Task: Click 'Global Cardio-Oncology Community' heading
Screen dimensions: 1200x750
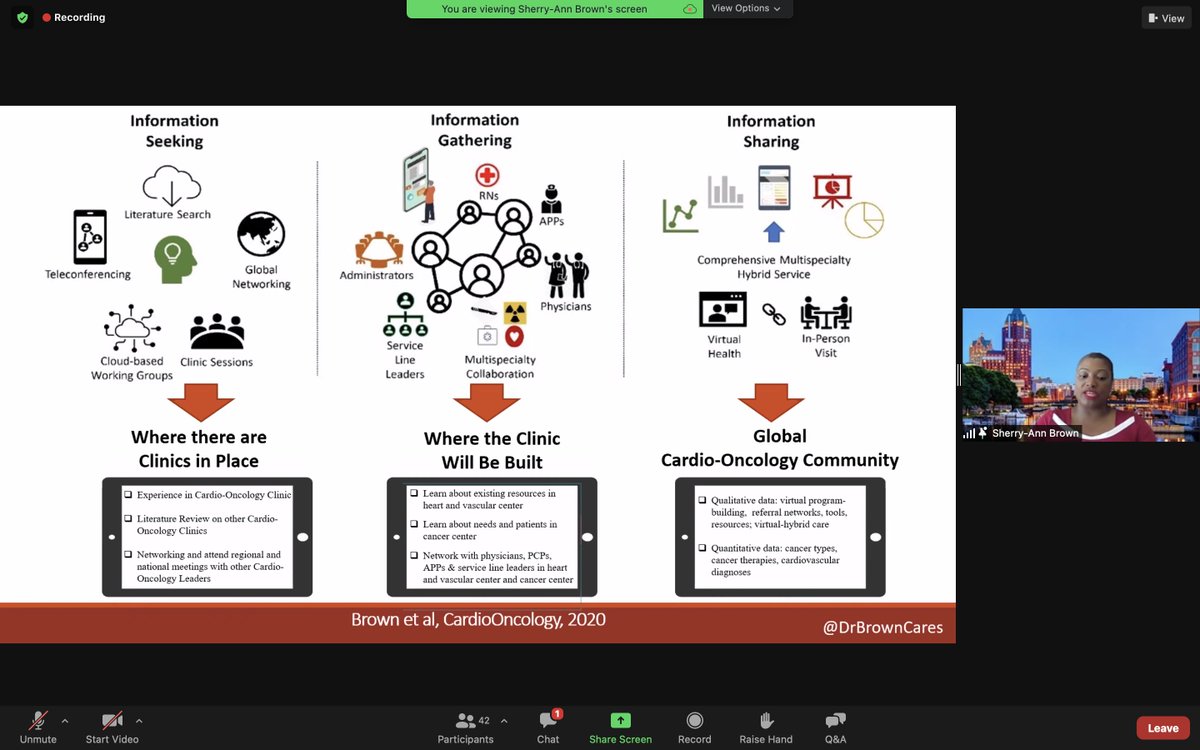Action: [780, 448]
